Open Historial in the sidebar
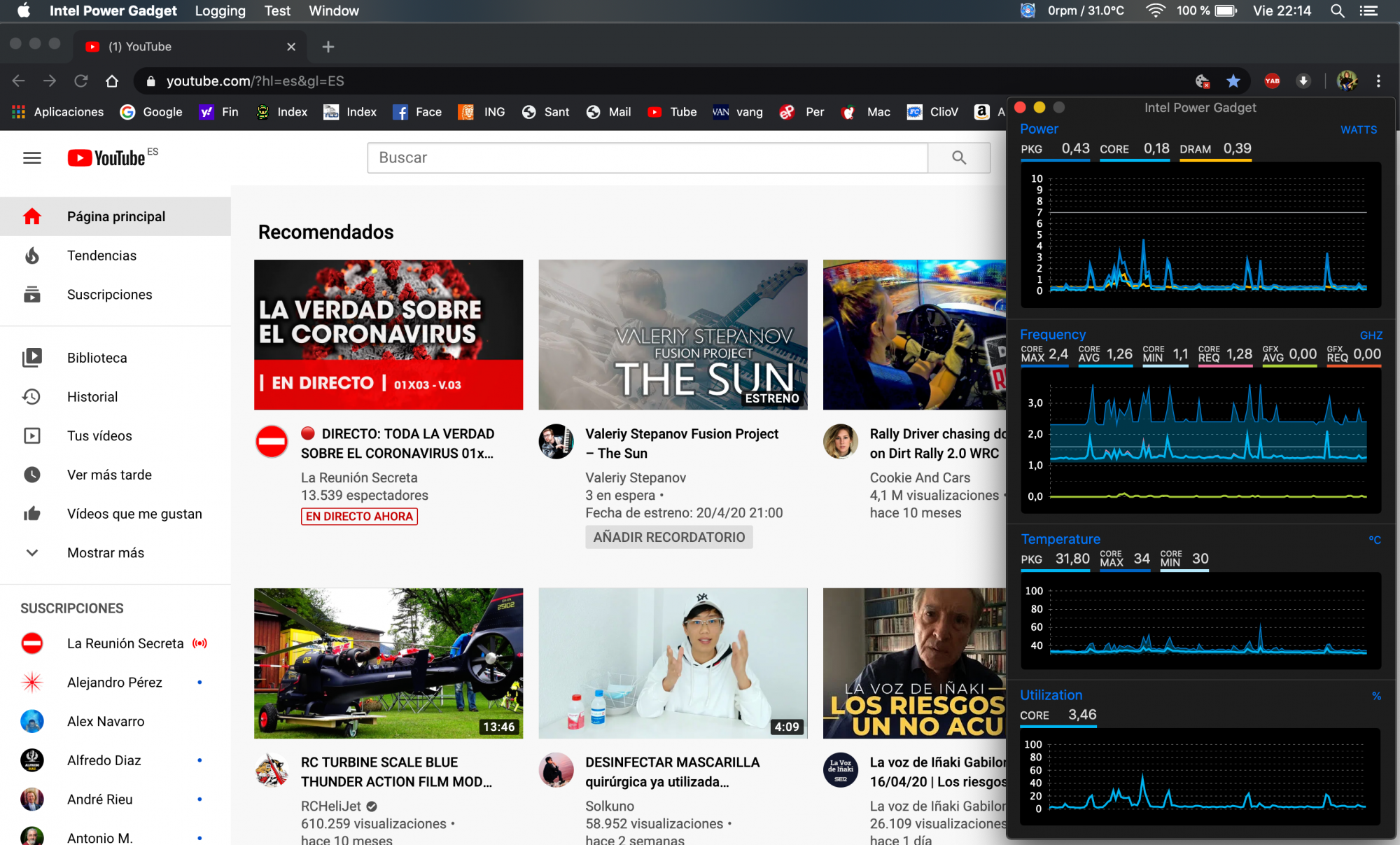1400x845 pixels. pyautogui.click(x=115, y=397)
